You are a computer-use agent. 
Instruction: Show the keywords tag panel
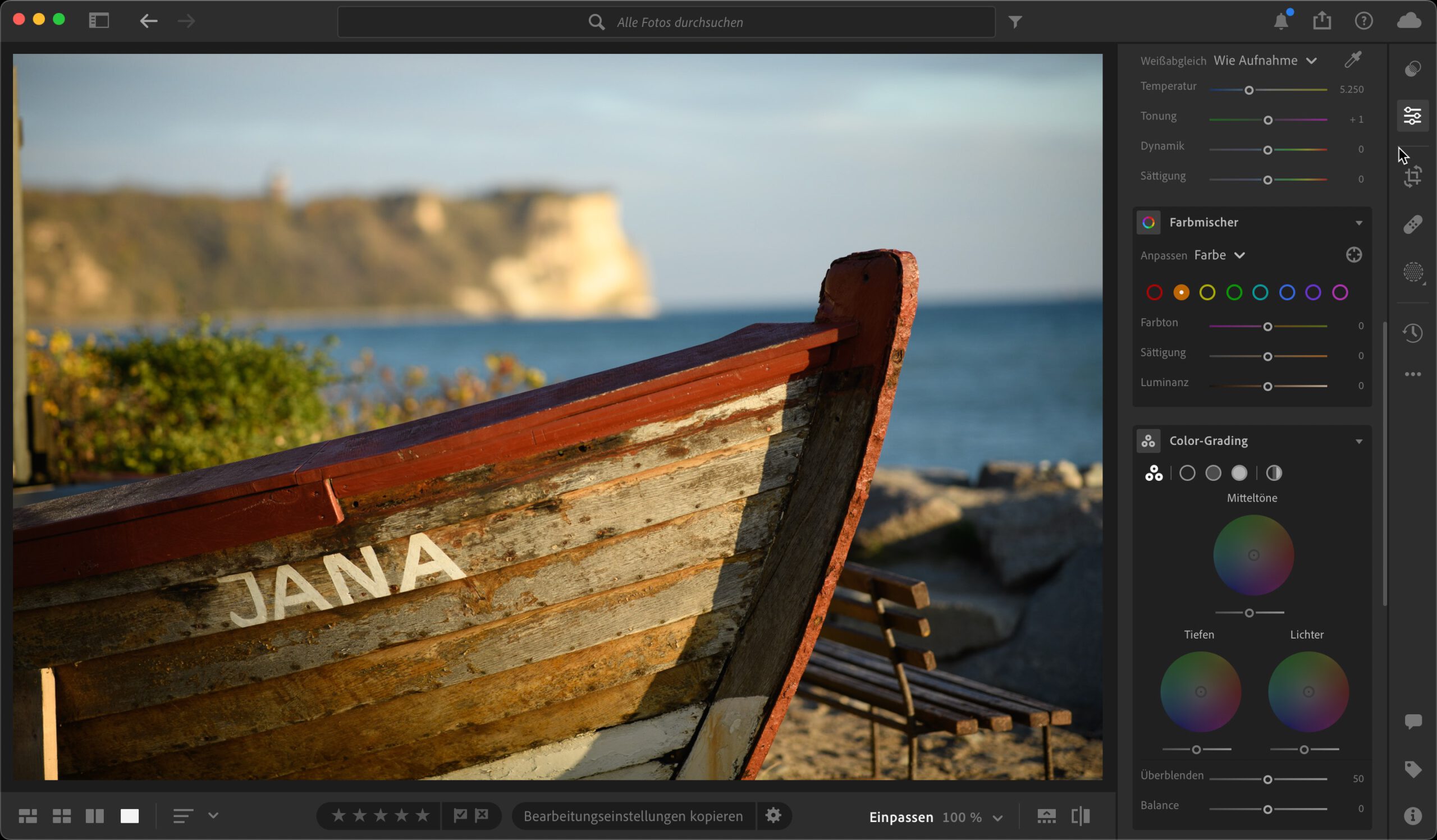(x=1412, y=769)
